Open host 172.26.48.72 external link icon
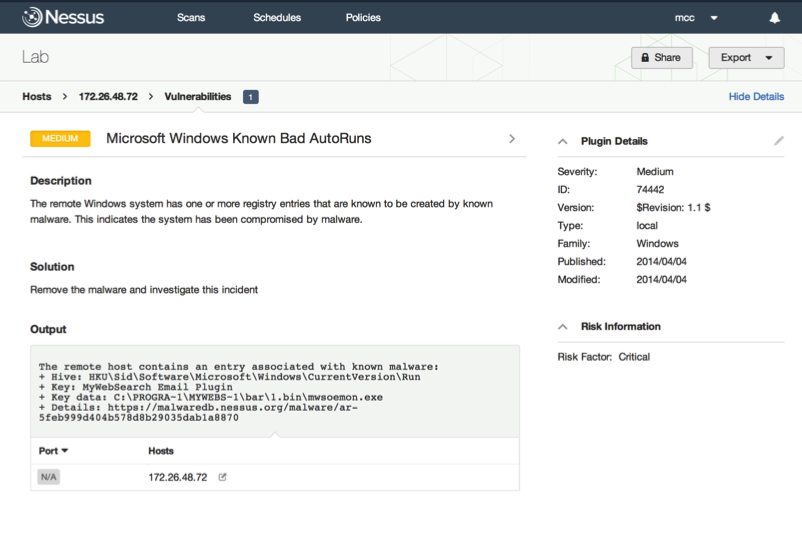Image resolution: width=802 pixels, height=536 pixels. [222, 477]
